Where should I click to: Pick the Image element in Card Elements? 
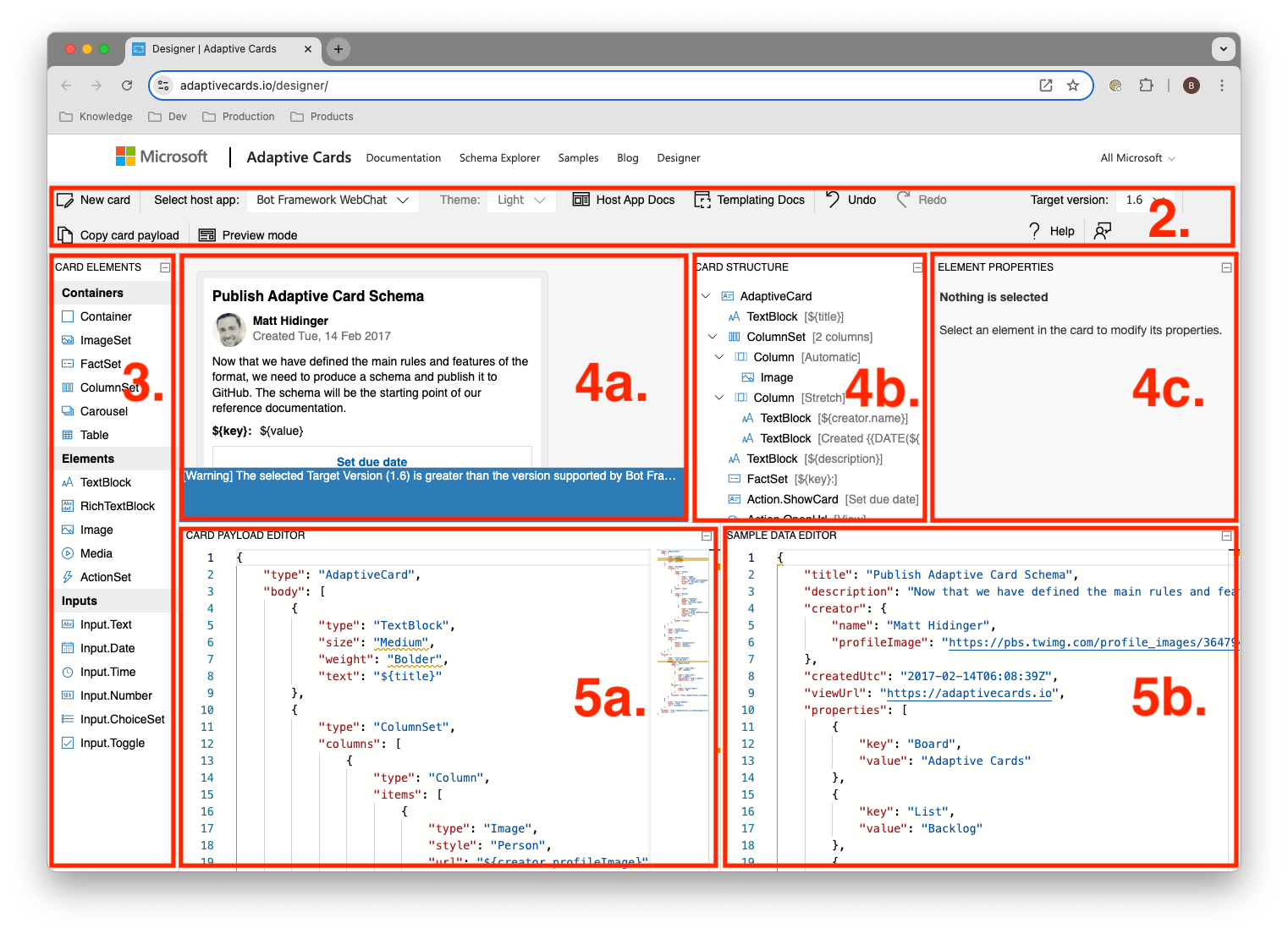point(87,530)
